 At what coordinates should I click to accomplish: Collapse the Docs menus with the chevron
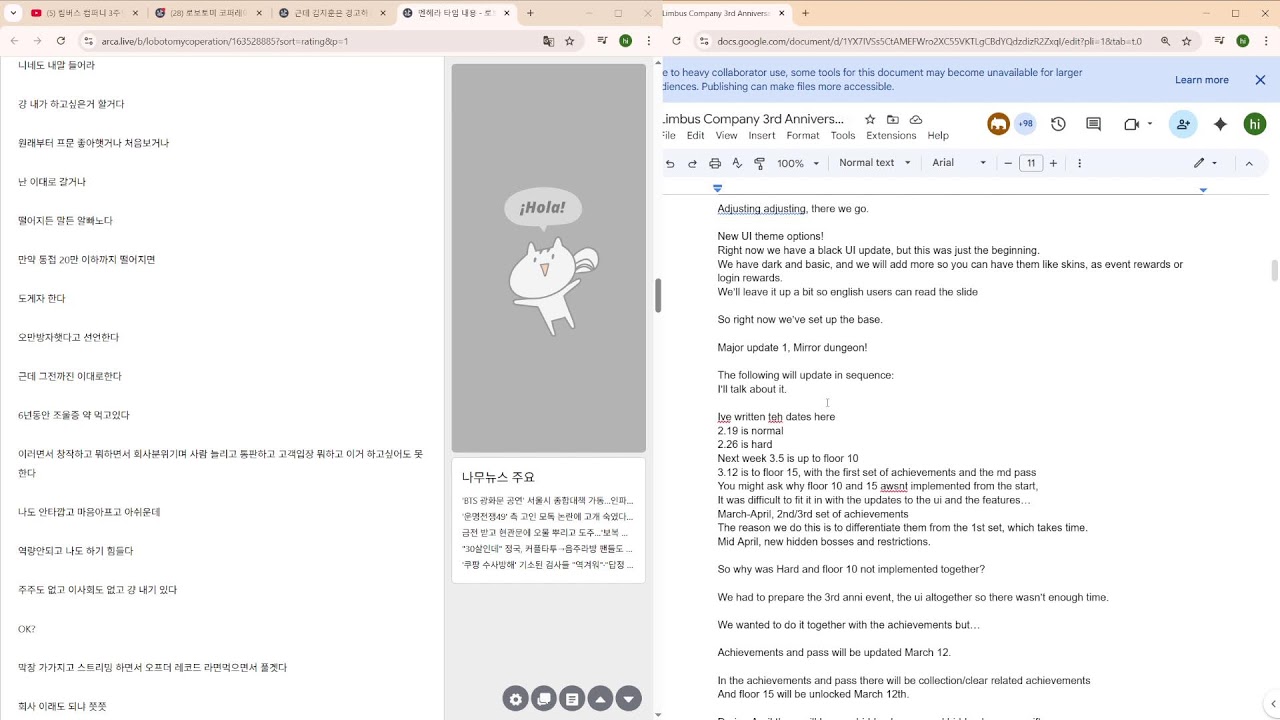point(1249,163)
